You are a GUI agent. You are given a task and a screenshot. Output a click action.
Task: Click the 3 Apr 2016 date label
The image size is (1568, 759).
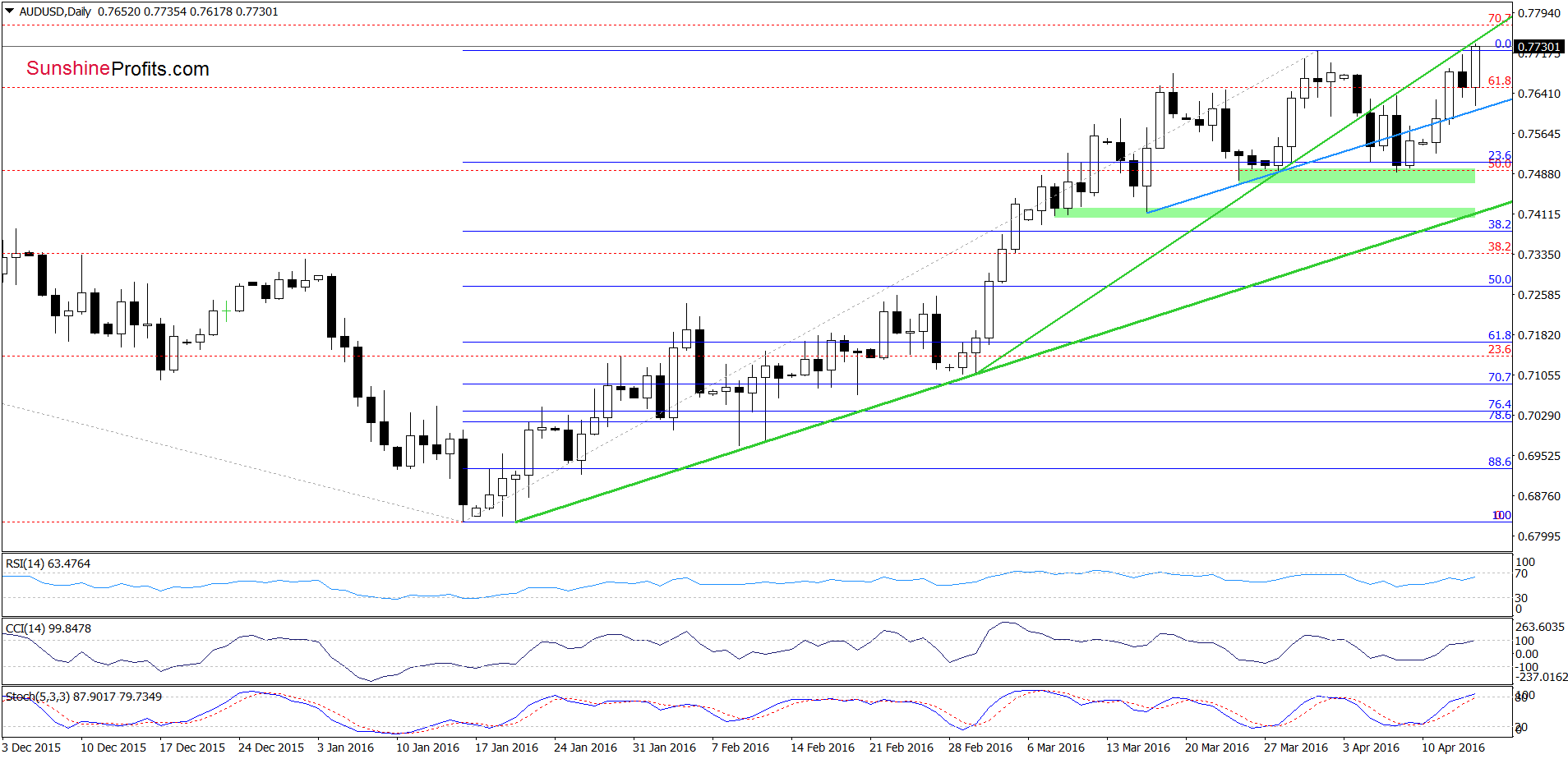click(1371, 747)
